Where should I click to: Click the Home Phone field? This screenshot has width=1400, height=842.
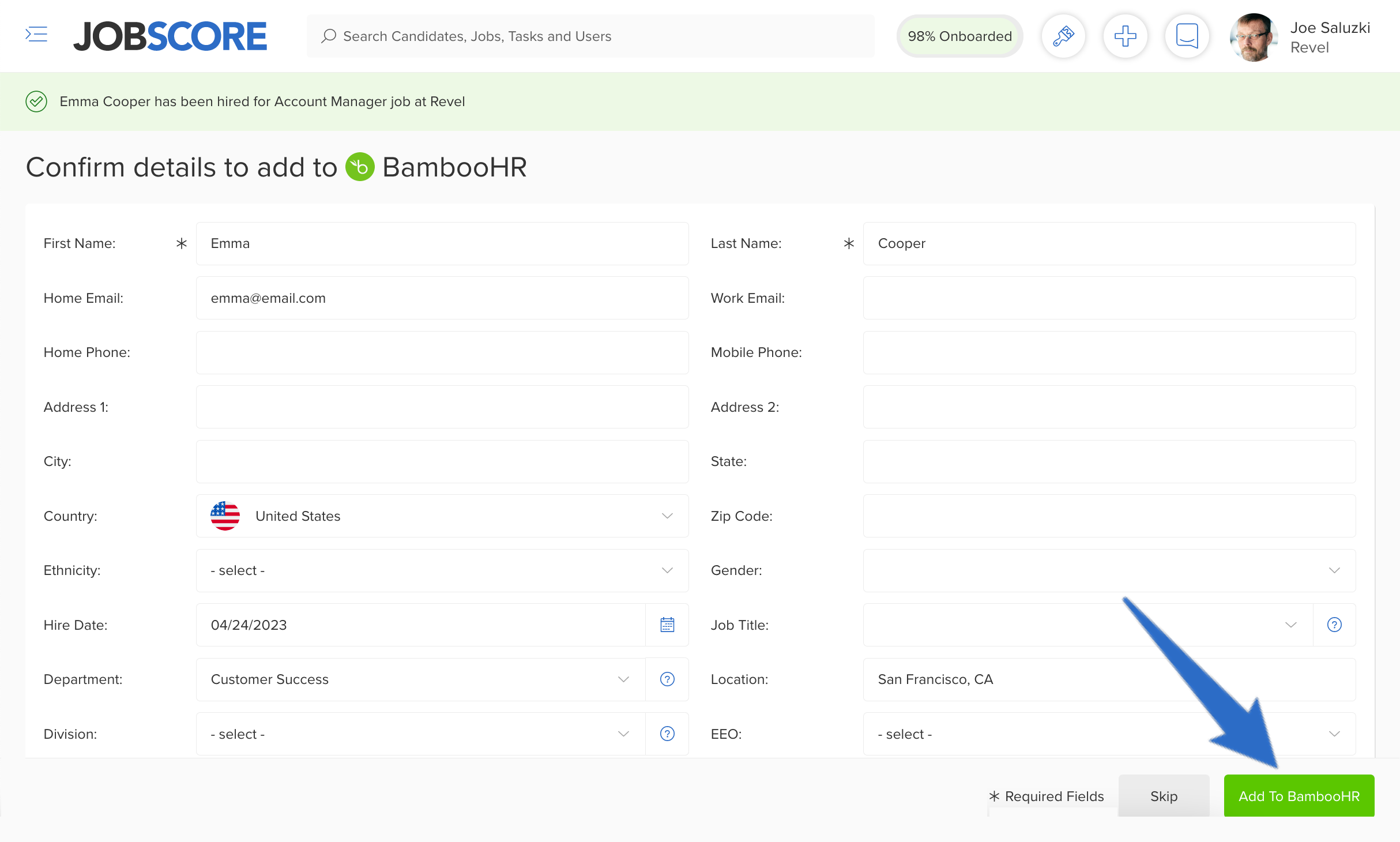(x=442, y=352)
